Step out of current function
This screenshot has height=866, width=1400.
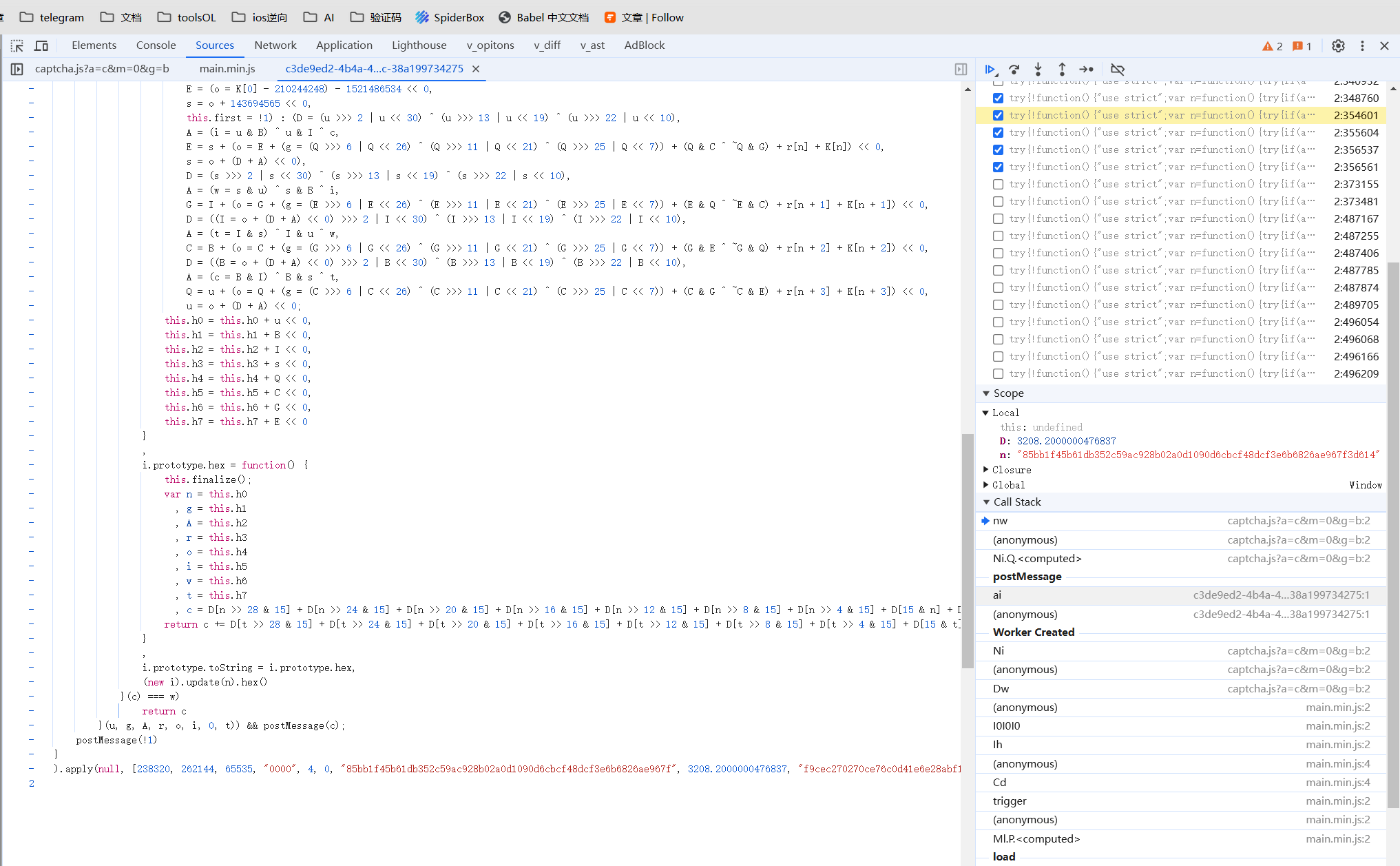click(x=1062, y=69)
